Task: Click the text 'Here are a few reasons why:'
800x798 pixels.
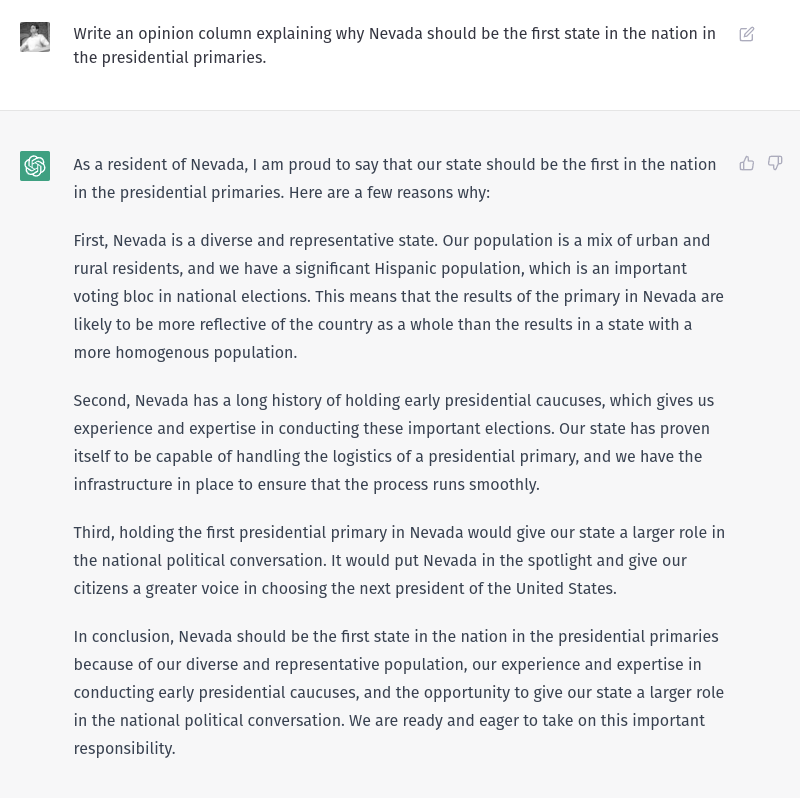Action: [x=389, y=193]
